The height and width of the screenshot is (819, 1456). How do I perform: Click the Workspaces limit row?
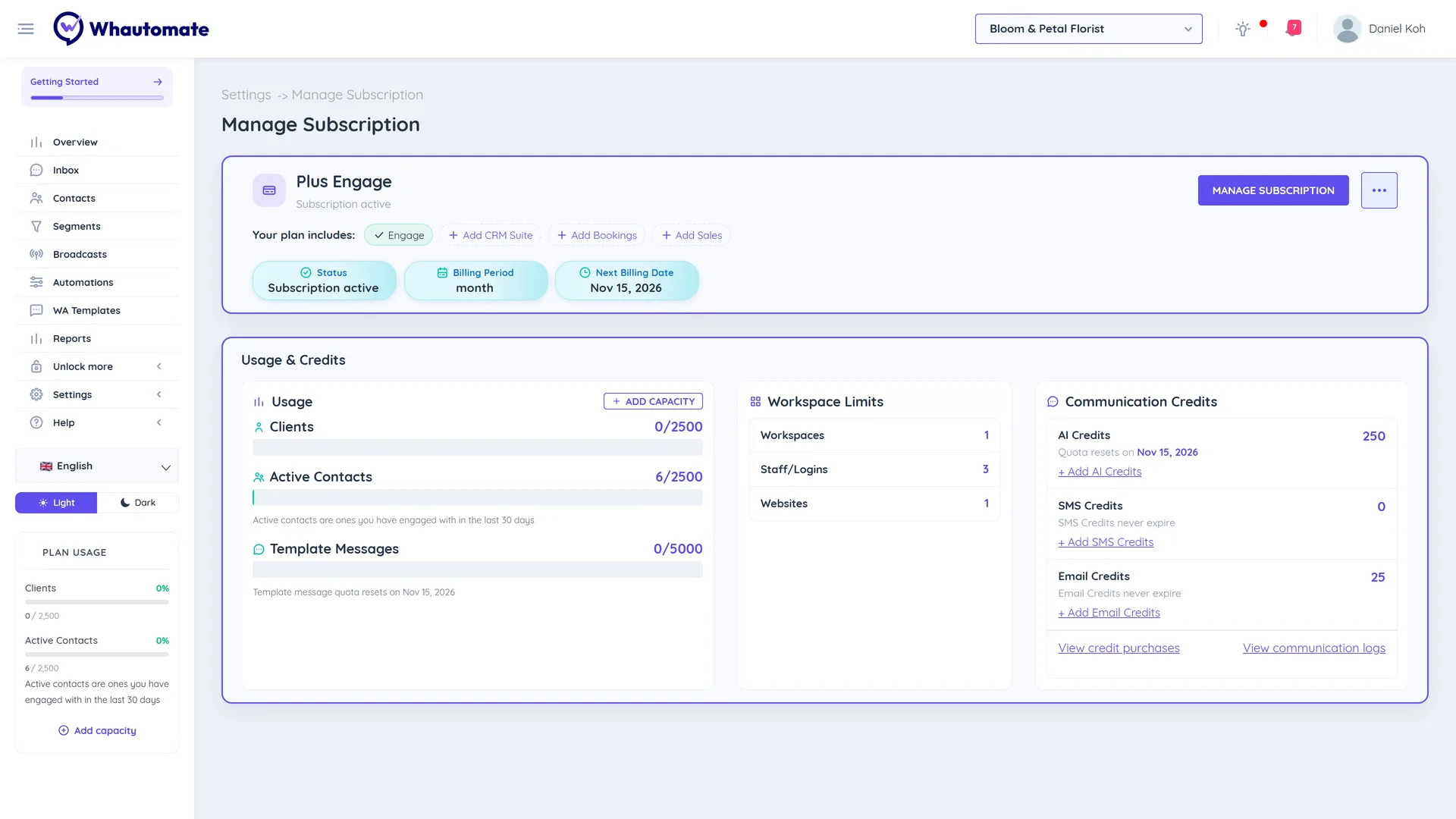[x=874, y=435]
